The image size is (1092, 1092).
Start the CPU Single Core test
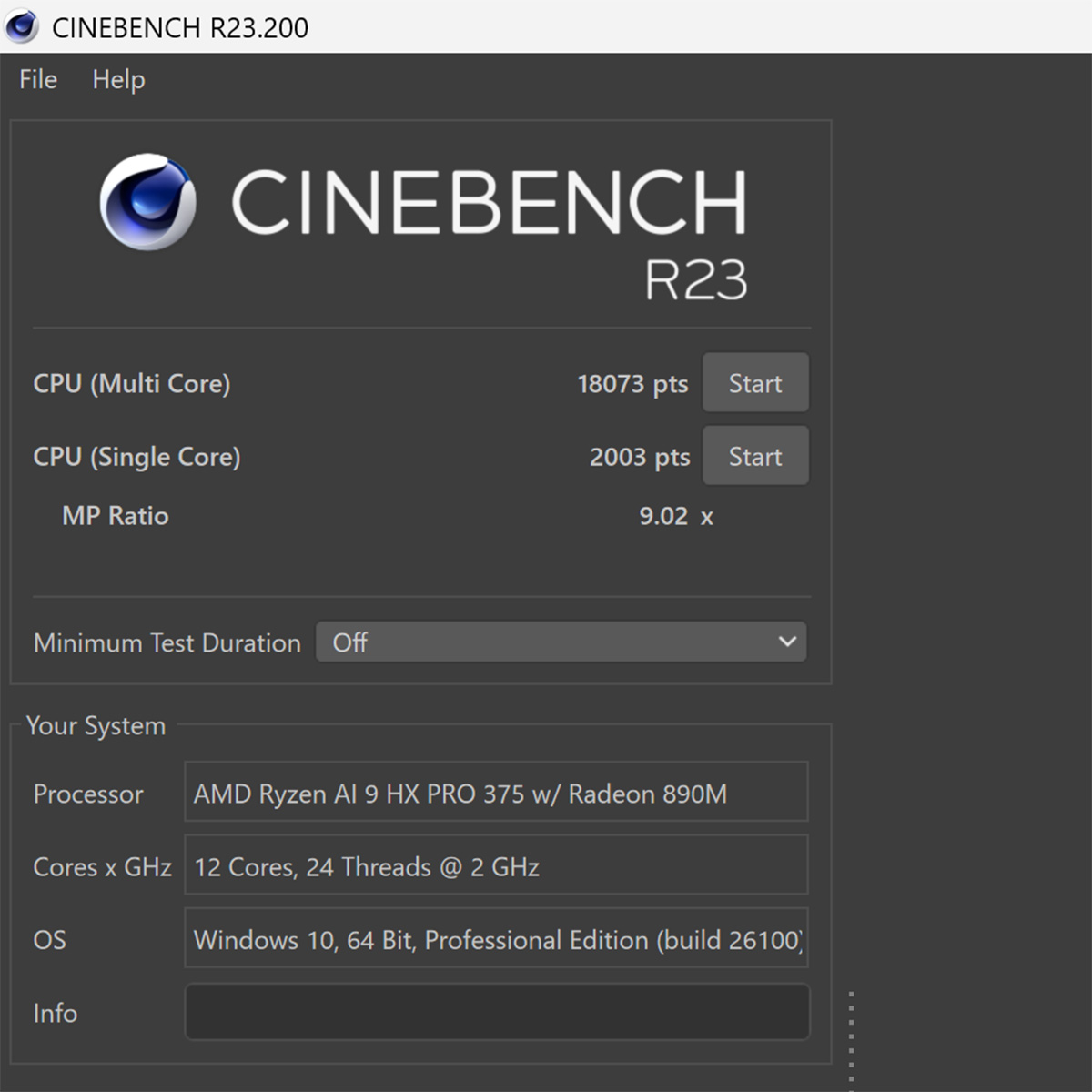tap(755, 456)
